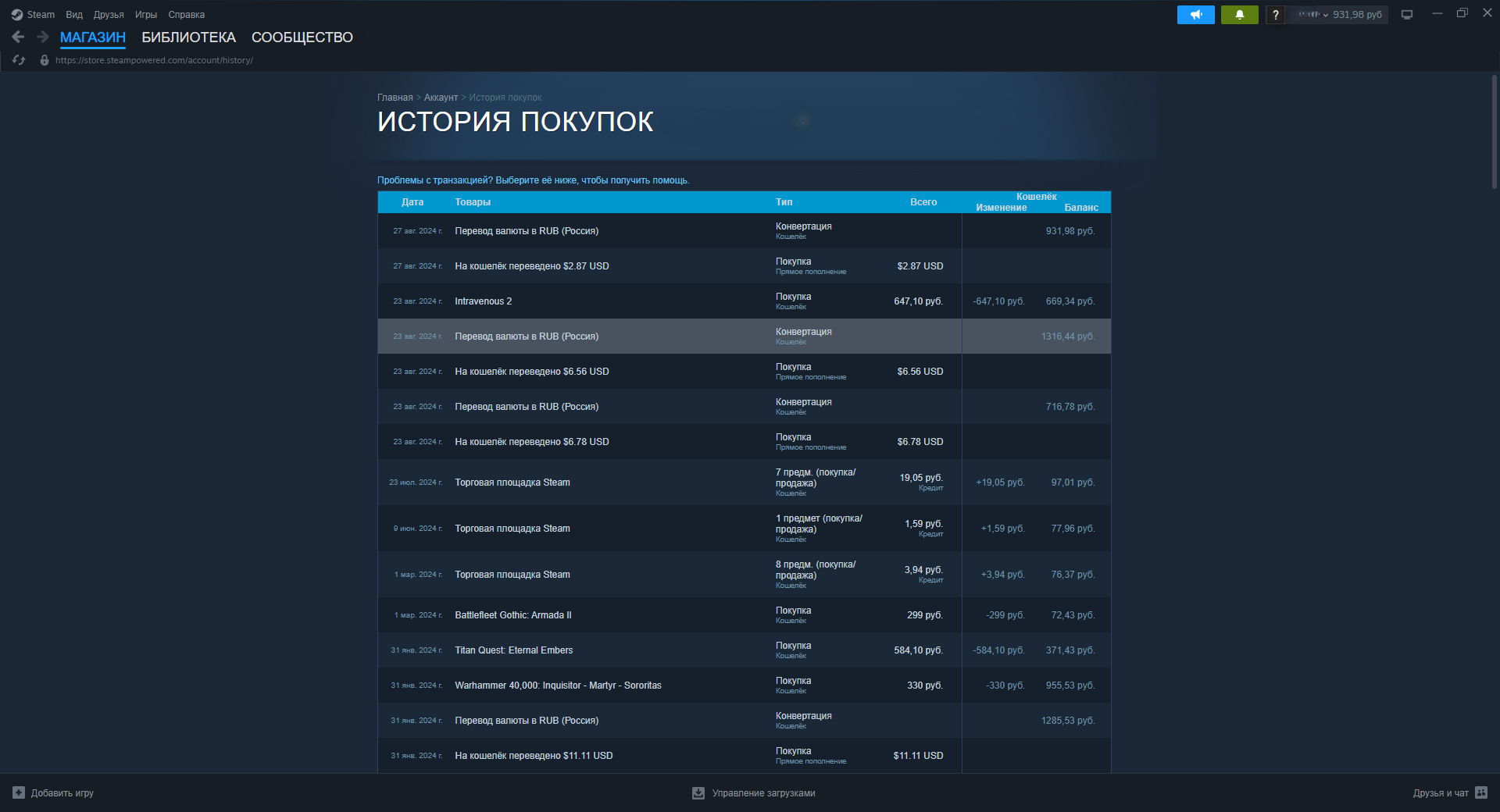Viewport: 1500px width, 812px height.
Task: Open Управление загрузками
Action: tap(763, 792)
